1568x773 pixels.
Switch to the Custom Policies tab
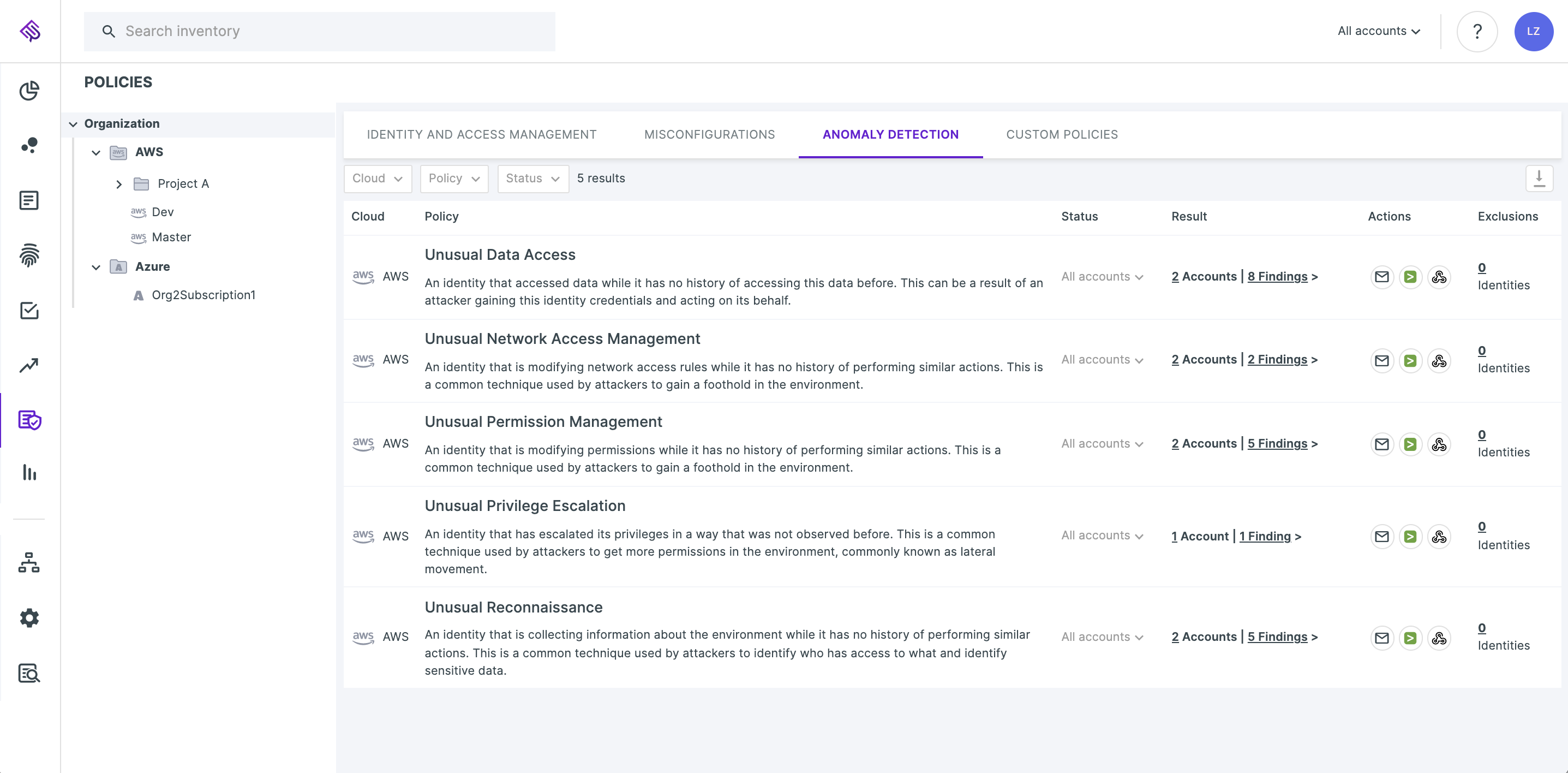coord(1062,133)
